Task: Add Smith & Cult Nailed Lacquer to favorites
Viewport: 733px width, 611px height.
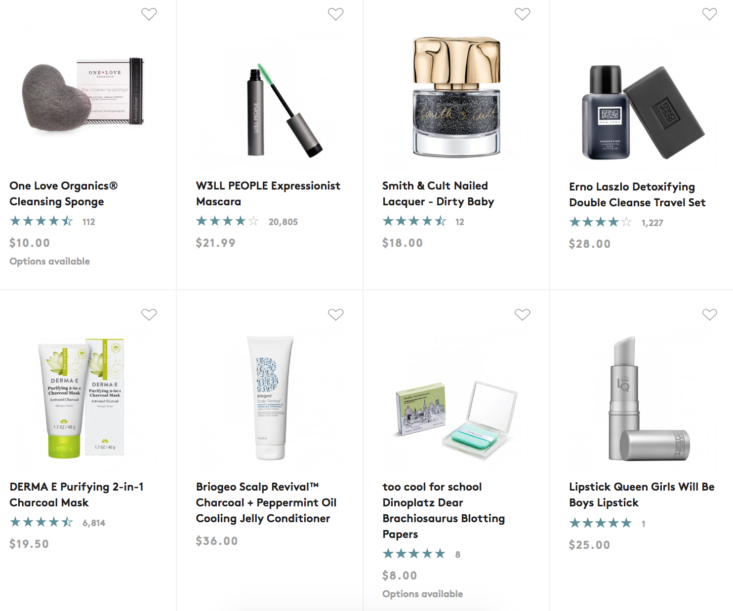Action: click(522, 14)
